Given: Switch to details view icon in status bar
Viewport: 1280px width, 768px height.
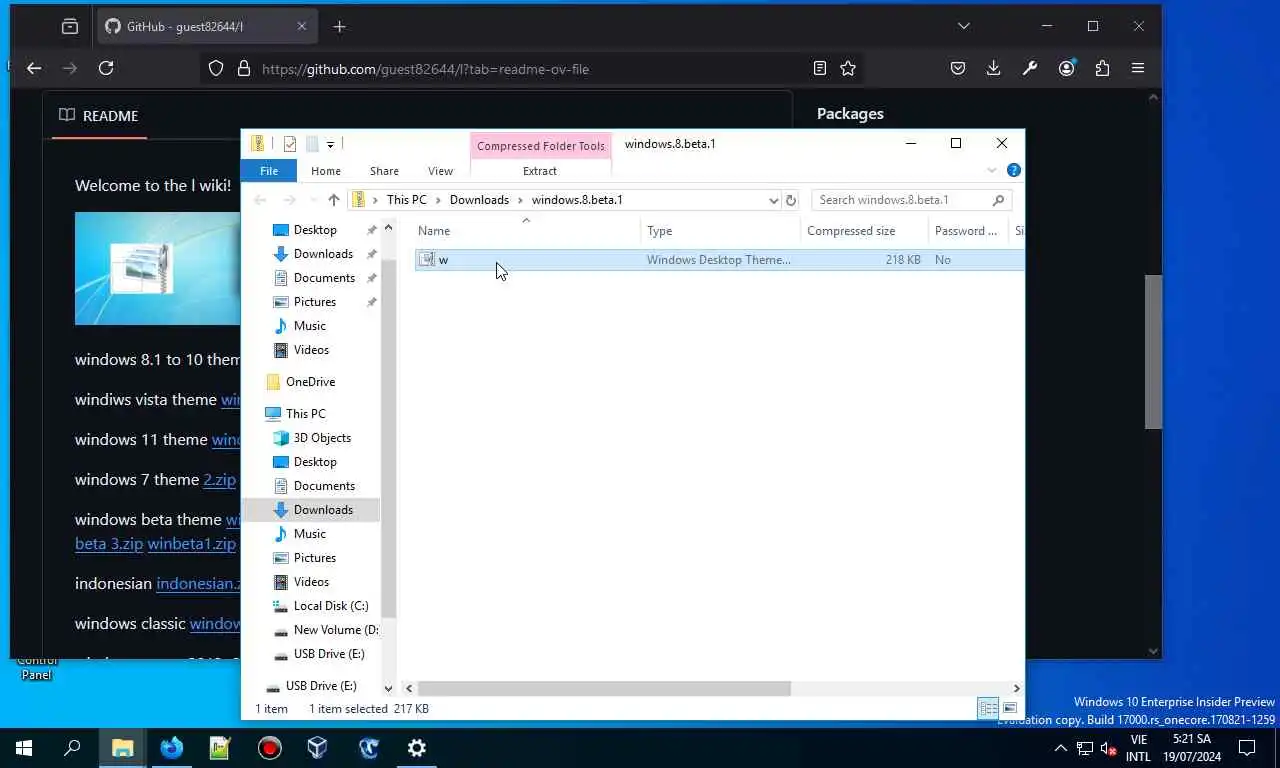Looking at the screenshot, I should tap(988, 708).
